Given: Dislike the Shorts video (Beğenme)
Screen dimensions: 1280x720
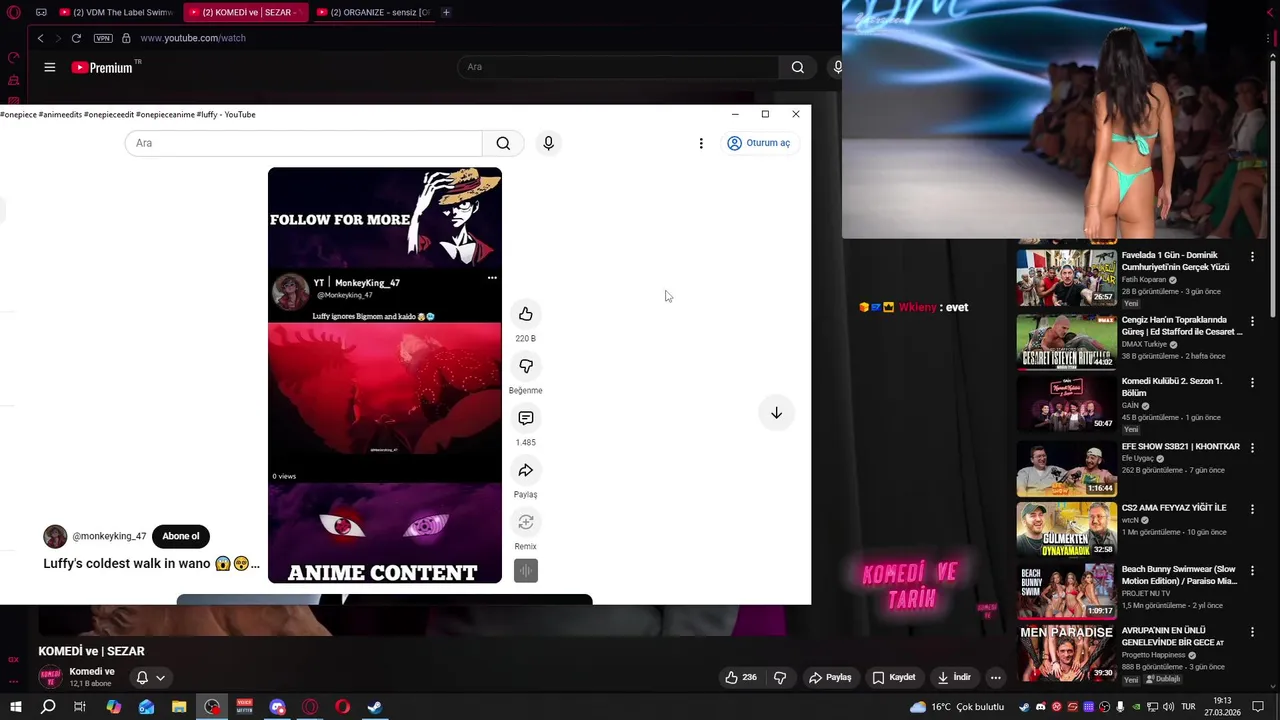Looking at the screenshot, I should pyautogui.click(x=525, y=366).
